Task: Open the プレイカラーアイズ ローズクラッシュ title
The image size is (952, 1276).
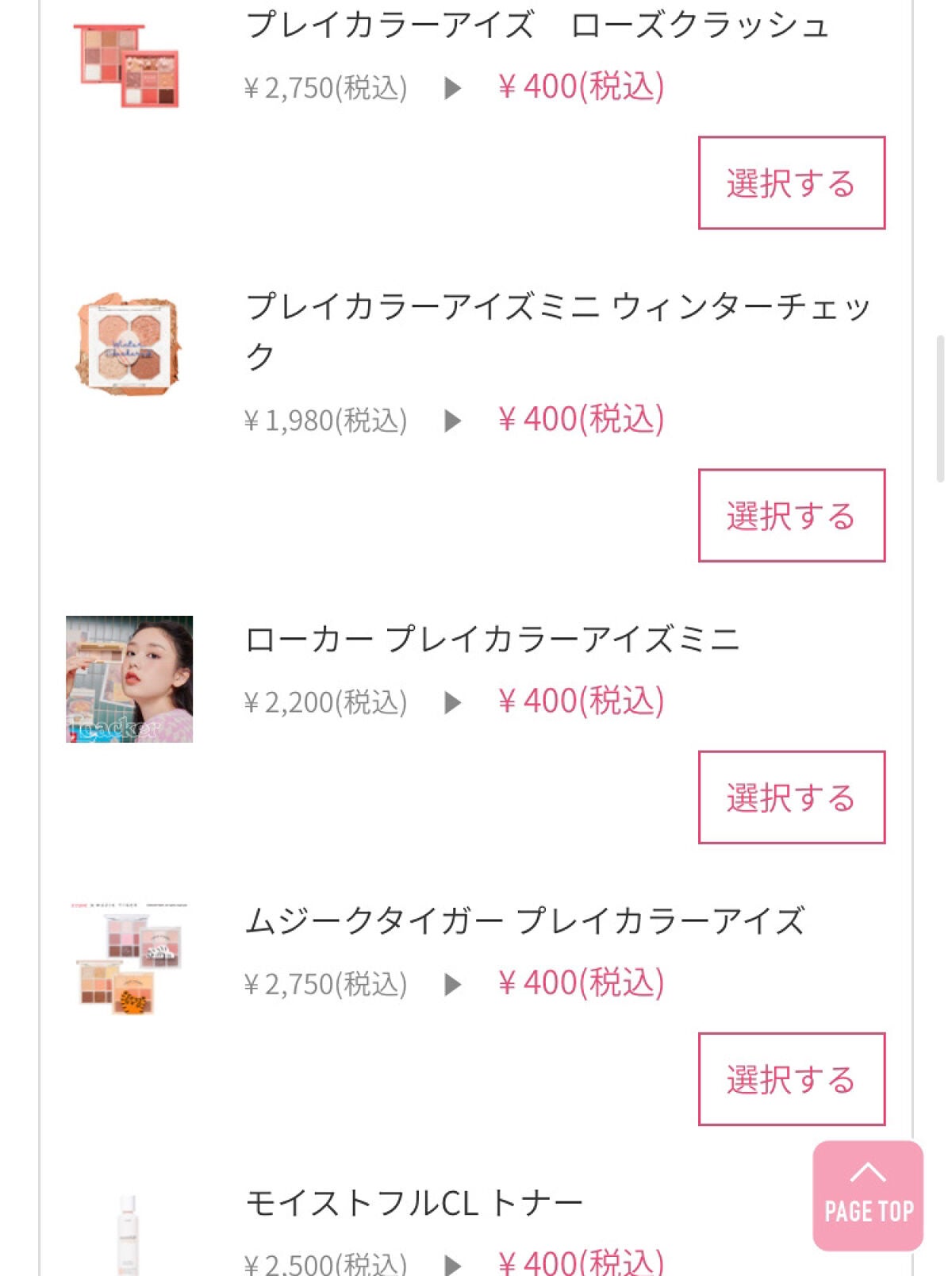Action: point(537,25)
